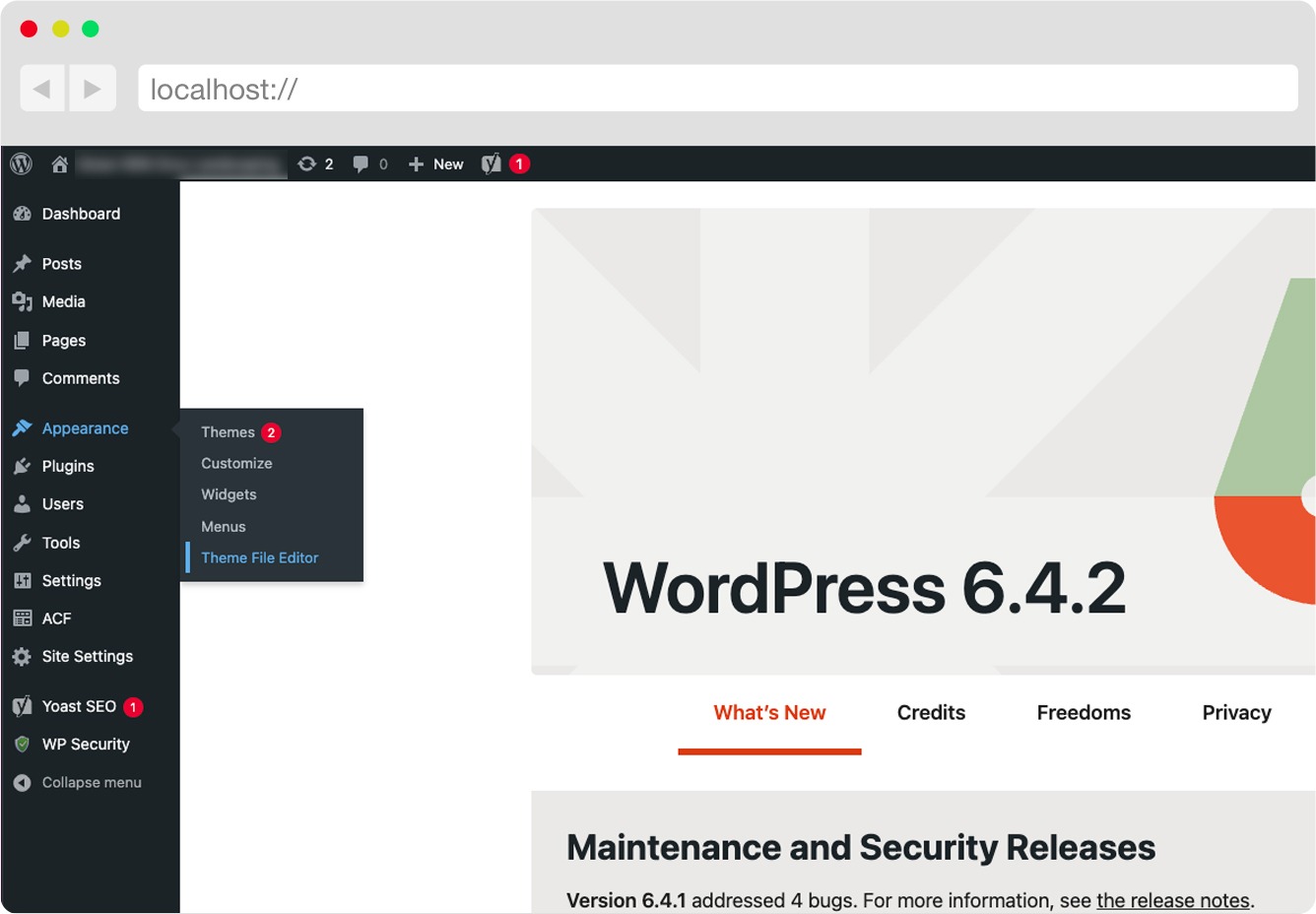Open Site Settings menu item

(x=90, y=657)
